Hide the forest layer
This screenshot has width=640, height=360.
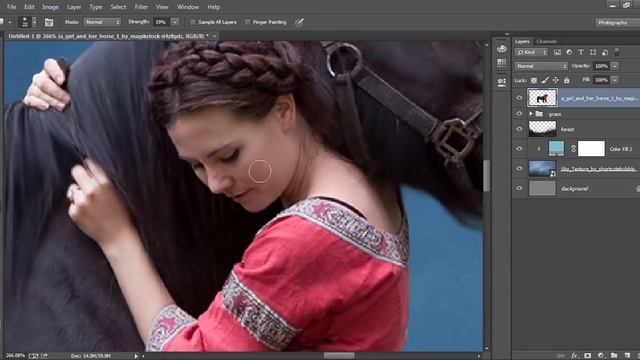519,129
